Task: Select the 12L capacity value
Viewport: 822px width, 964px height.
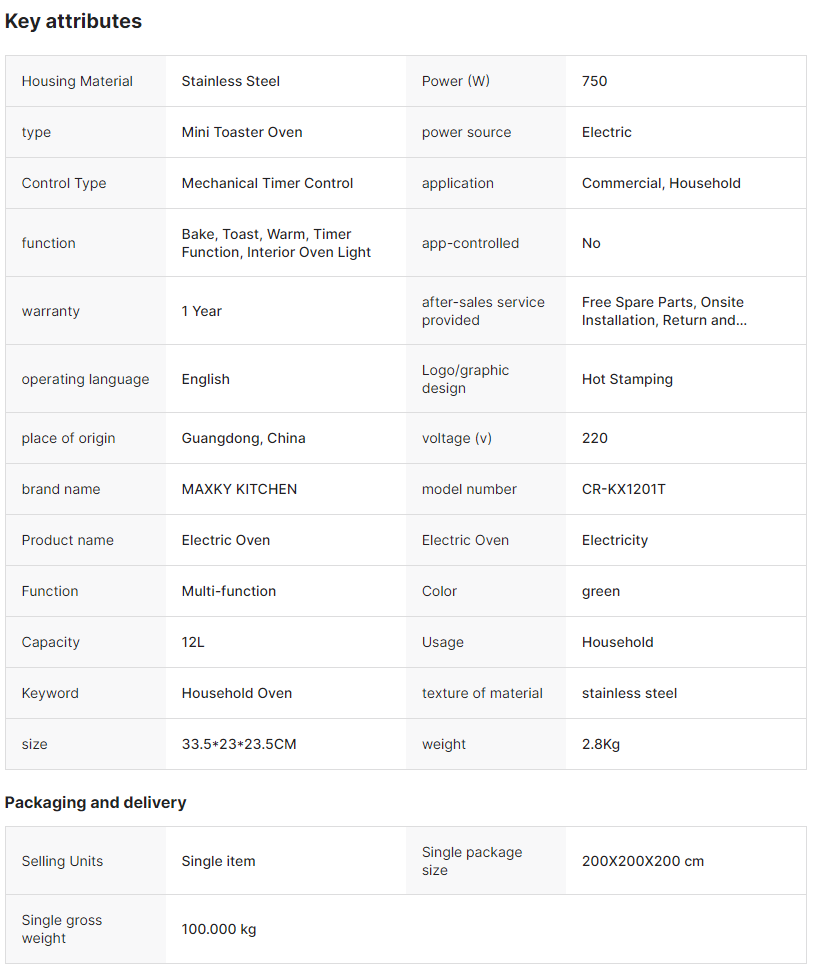Action: [193, 642]
